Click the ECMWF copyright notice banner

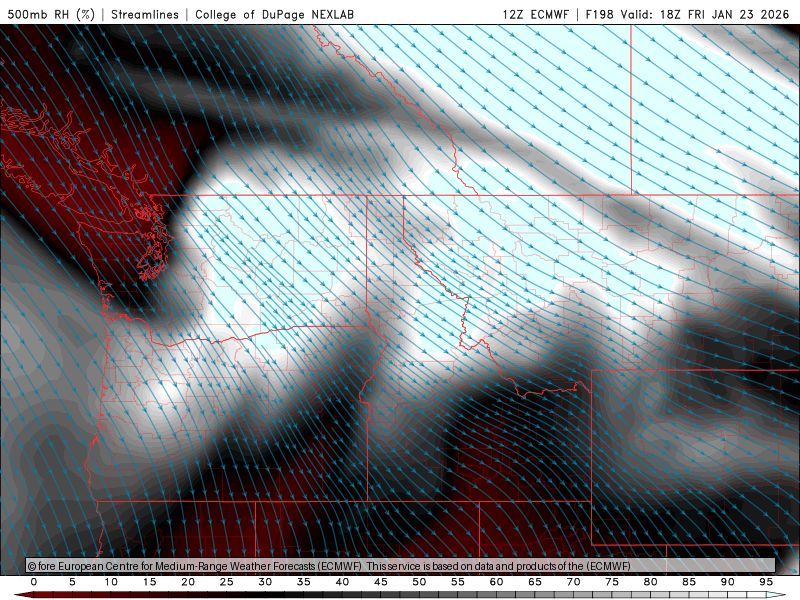pyautogui.click(x=401, y=566)
